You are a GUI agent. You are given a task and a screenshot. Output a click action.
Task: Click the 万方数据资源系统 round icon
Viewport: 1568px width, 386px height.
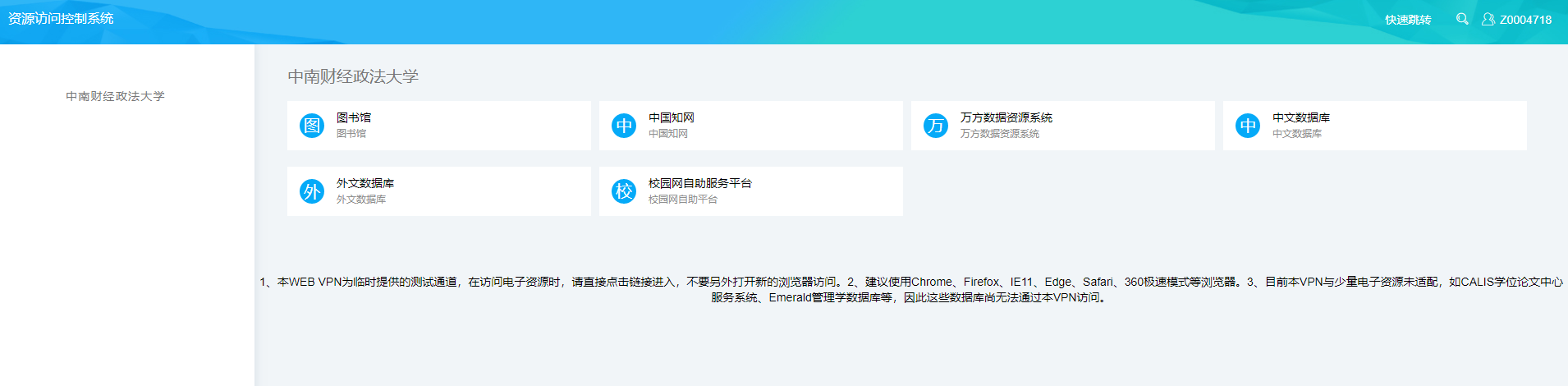[936, 126]
